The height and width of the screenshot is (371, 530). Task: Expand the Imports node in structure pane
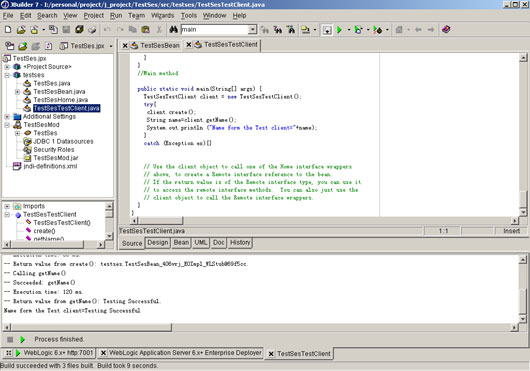point(7,206)
